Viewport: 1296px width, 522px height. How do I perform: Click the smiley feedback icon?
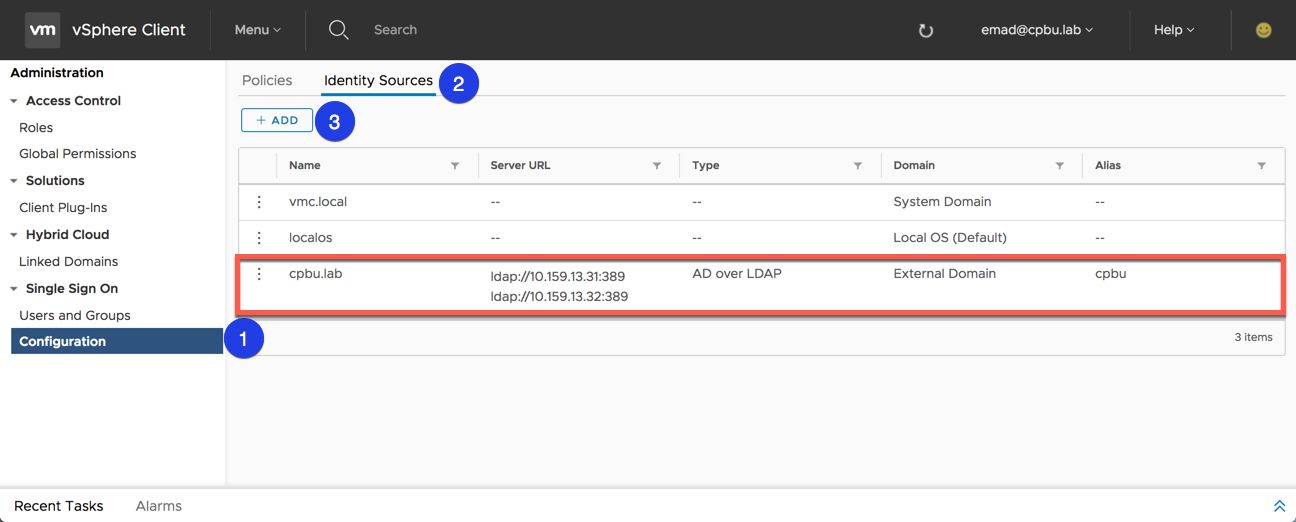[x=1264, y=30]
